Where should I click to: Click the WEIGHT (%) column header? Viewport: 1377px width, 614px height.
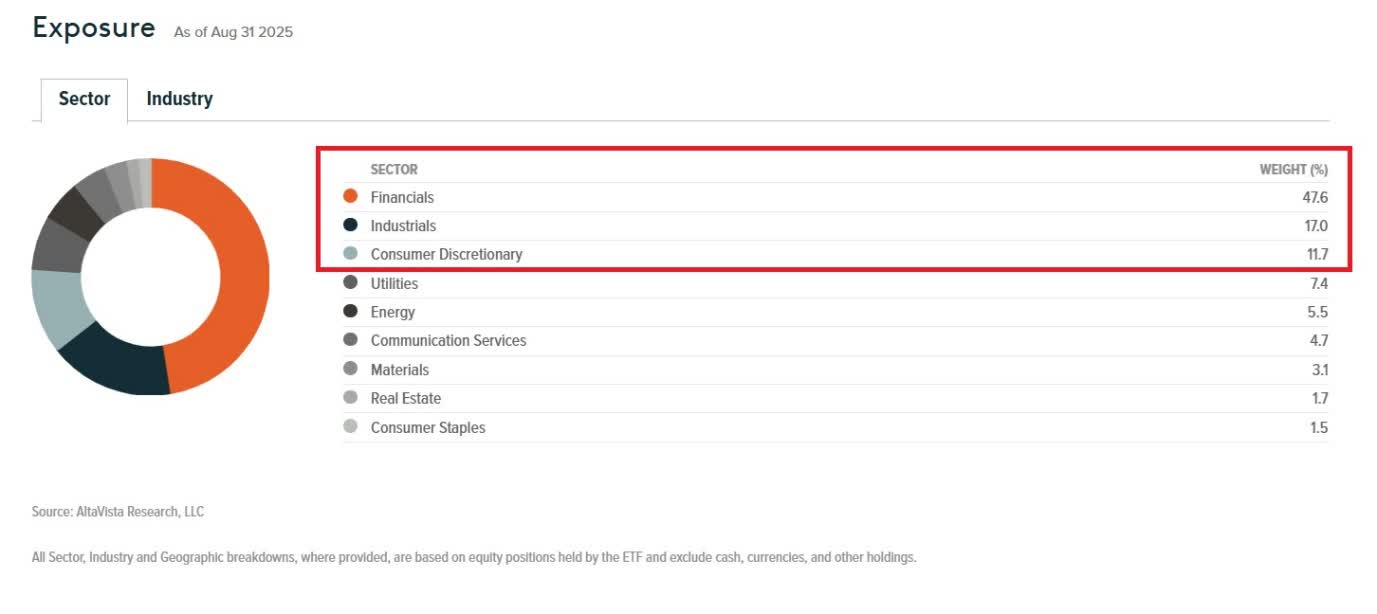1293,170
